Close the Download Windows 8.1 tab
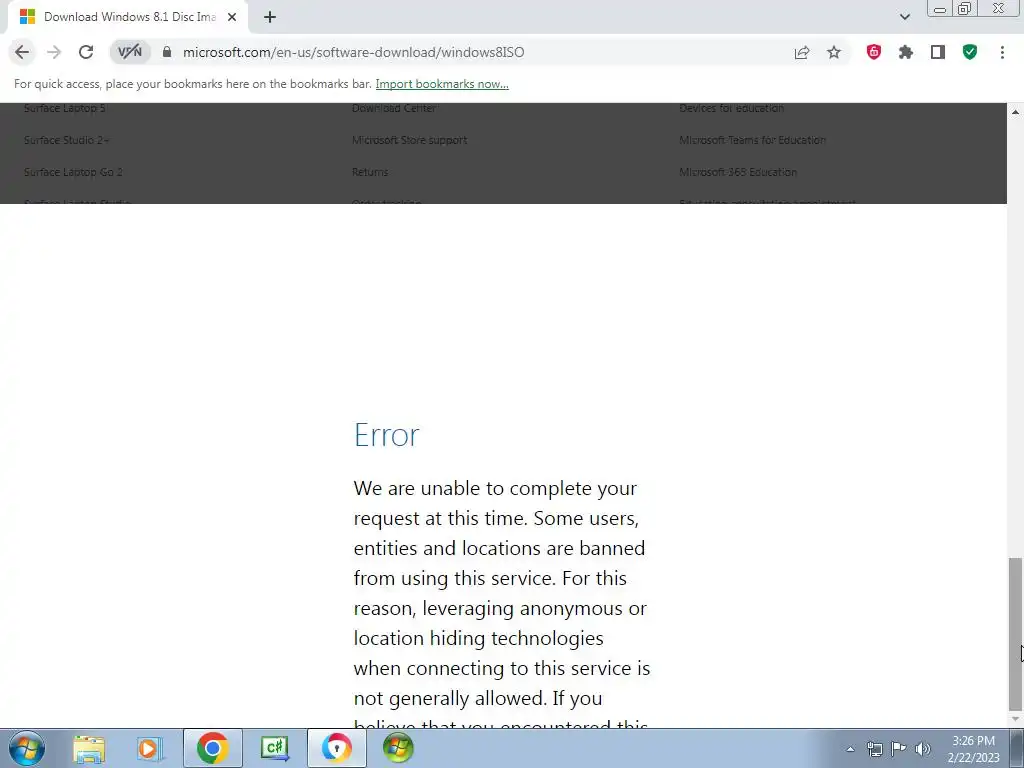This screenshot has width=1024, height=768. [232, 17]
